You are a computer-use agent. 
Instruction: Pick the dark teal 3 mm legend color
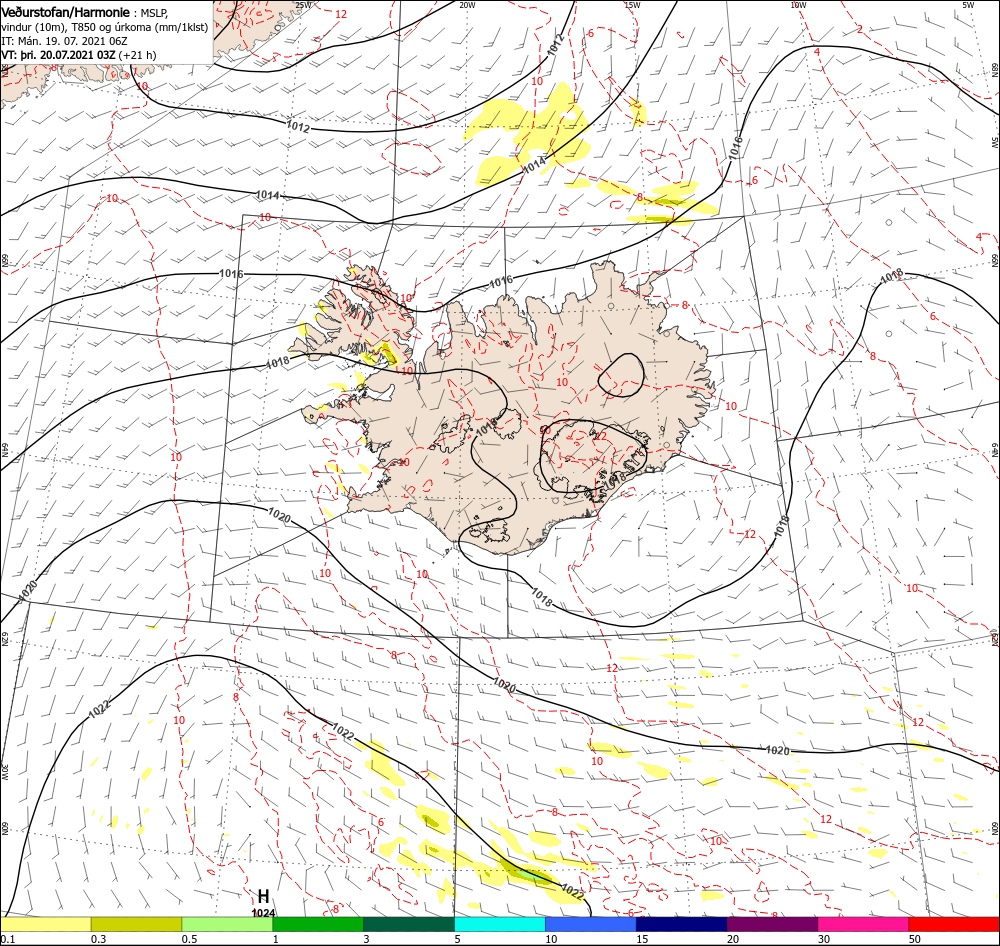pyautogui.click(x=409, y=924)
